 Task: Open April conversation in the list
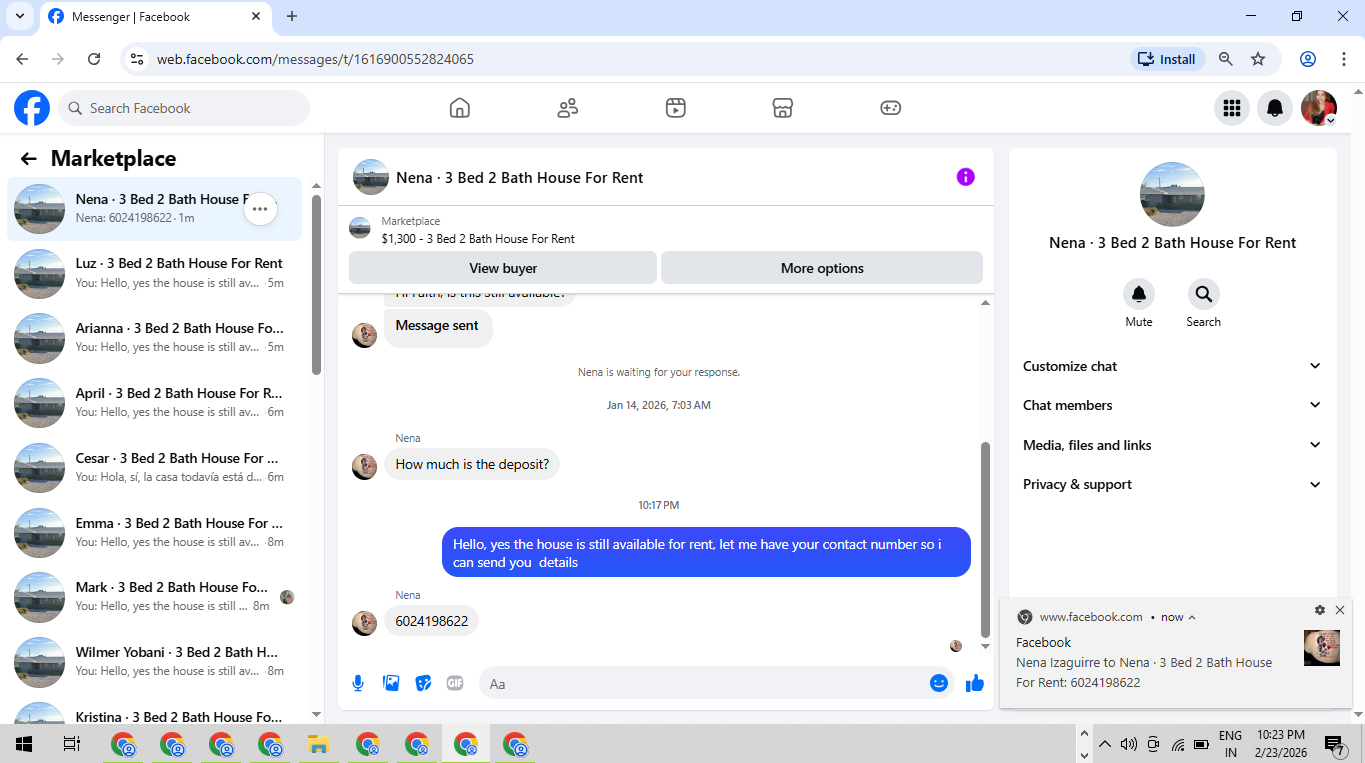coord(155,403)
